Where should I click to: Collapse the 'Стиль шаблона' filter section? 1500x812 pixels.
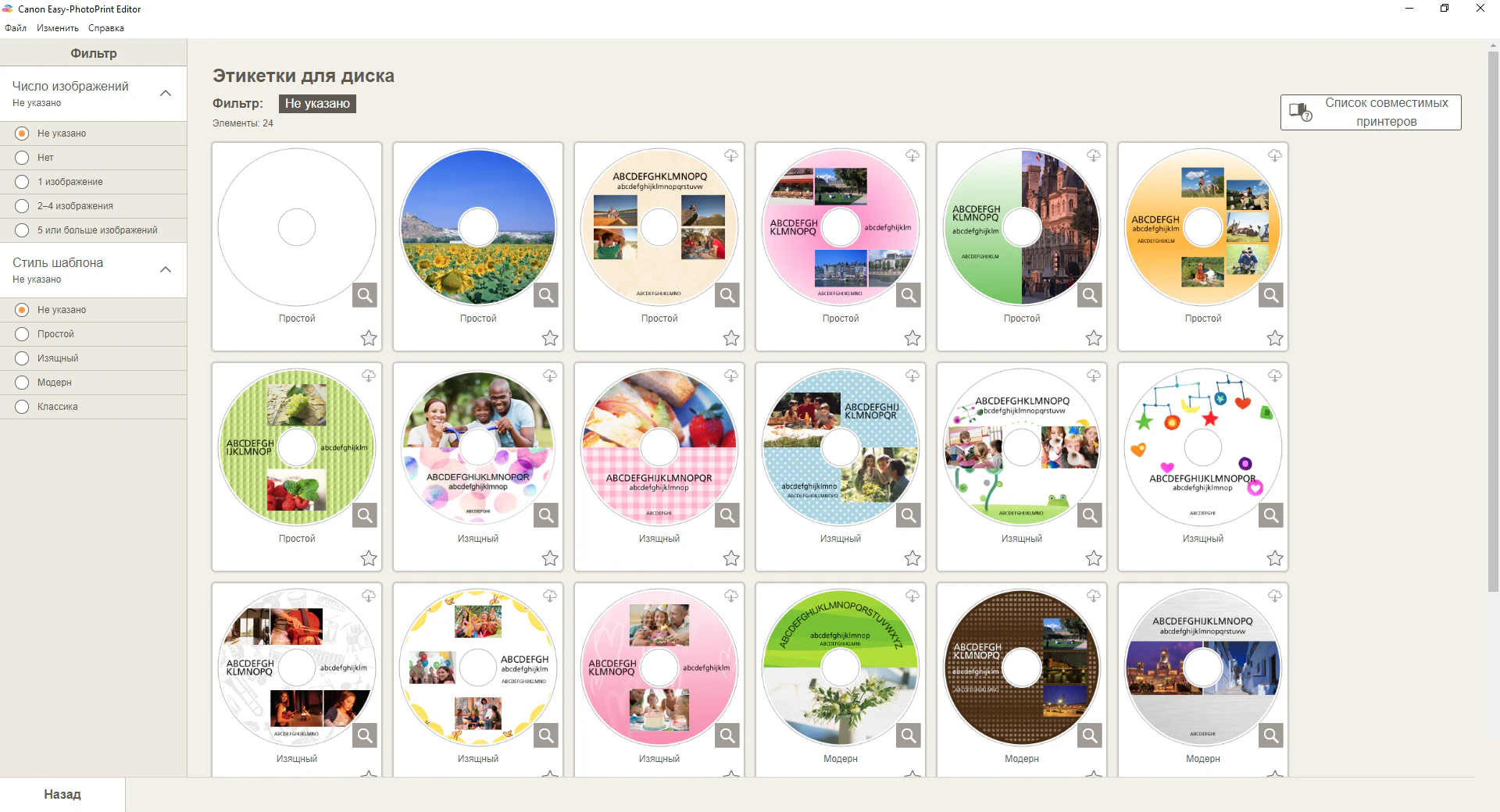point(166,269)
